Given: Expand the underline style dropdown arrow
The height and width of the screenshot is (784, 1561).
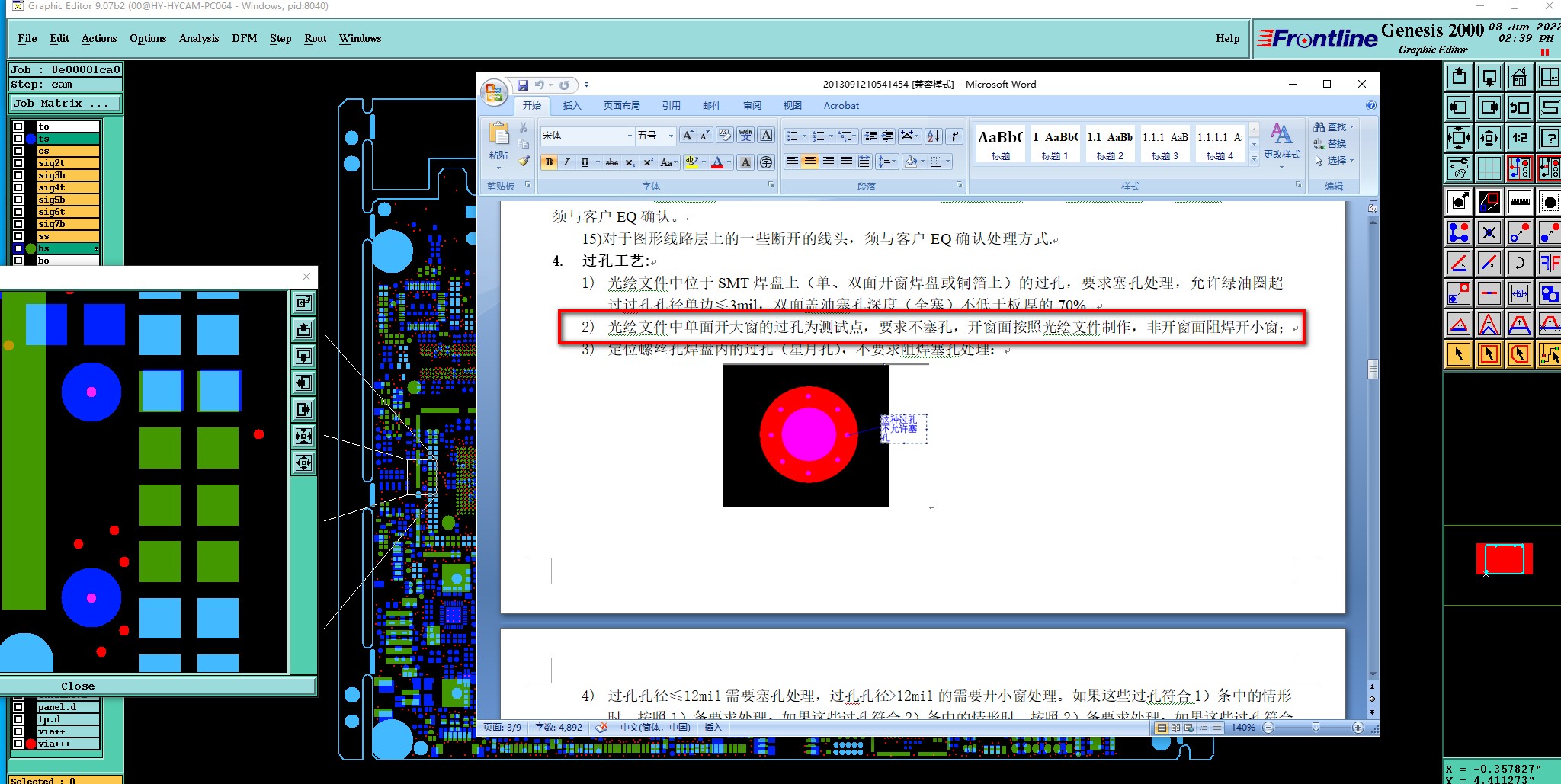Looking at the screenshot, I should 598,162.
